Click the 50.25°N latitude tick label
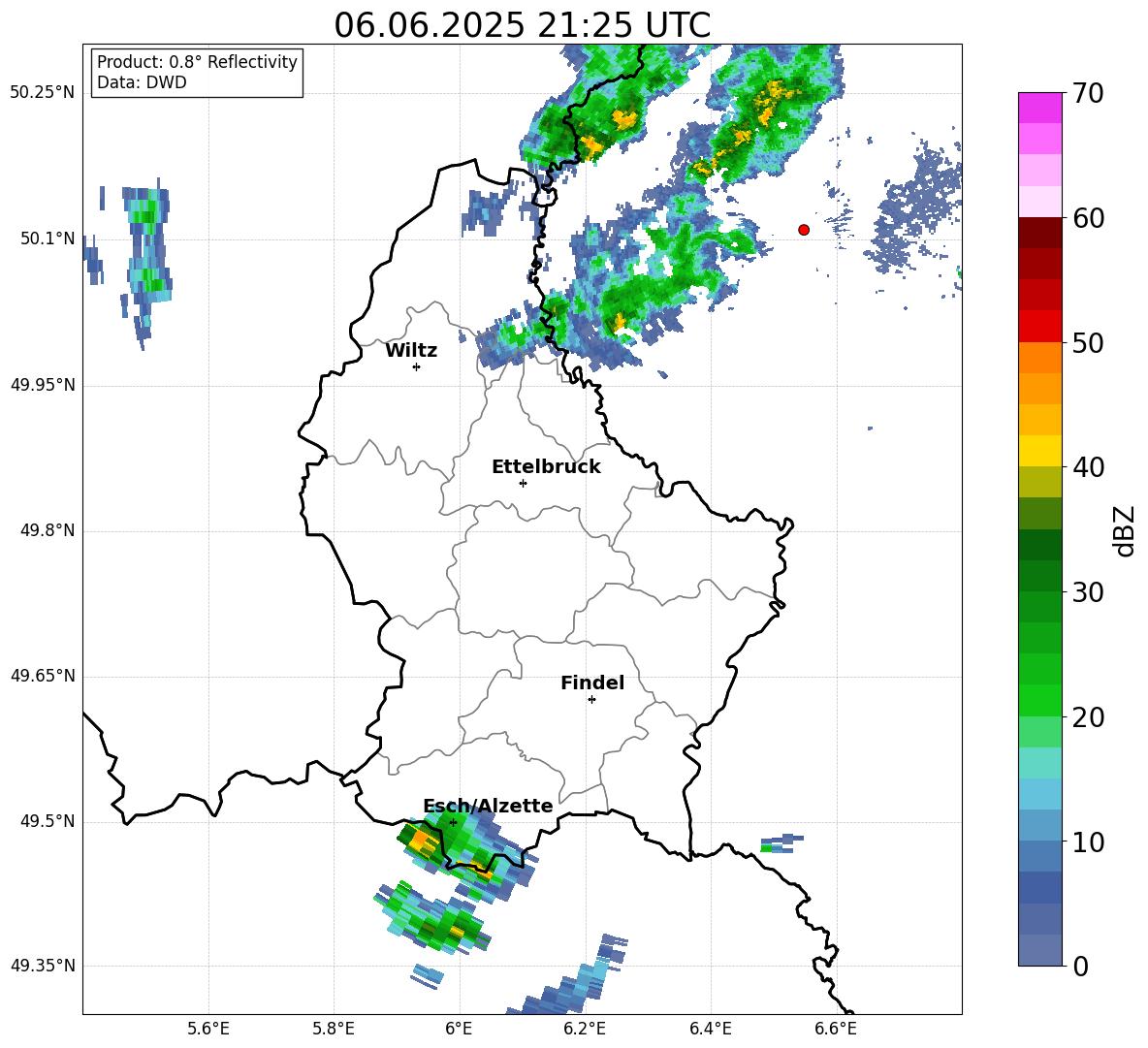The image size is (1148, 1048). (x=43, y=93)
